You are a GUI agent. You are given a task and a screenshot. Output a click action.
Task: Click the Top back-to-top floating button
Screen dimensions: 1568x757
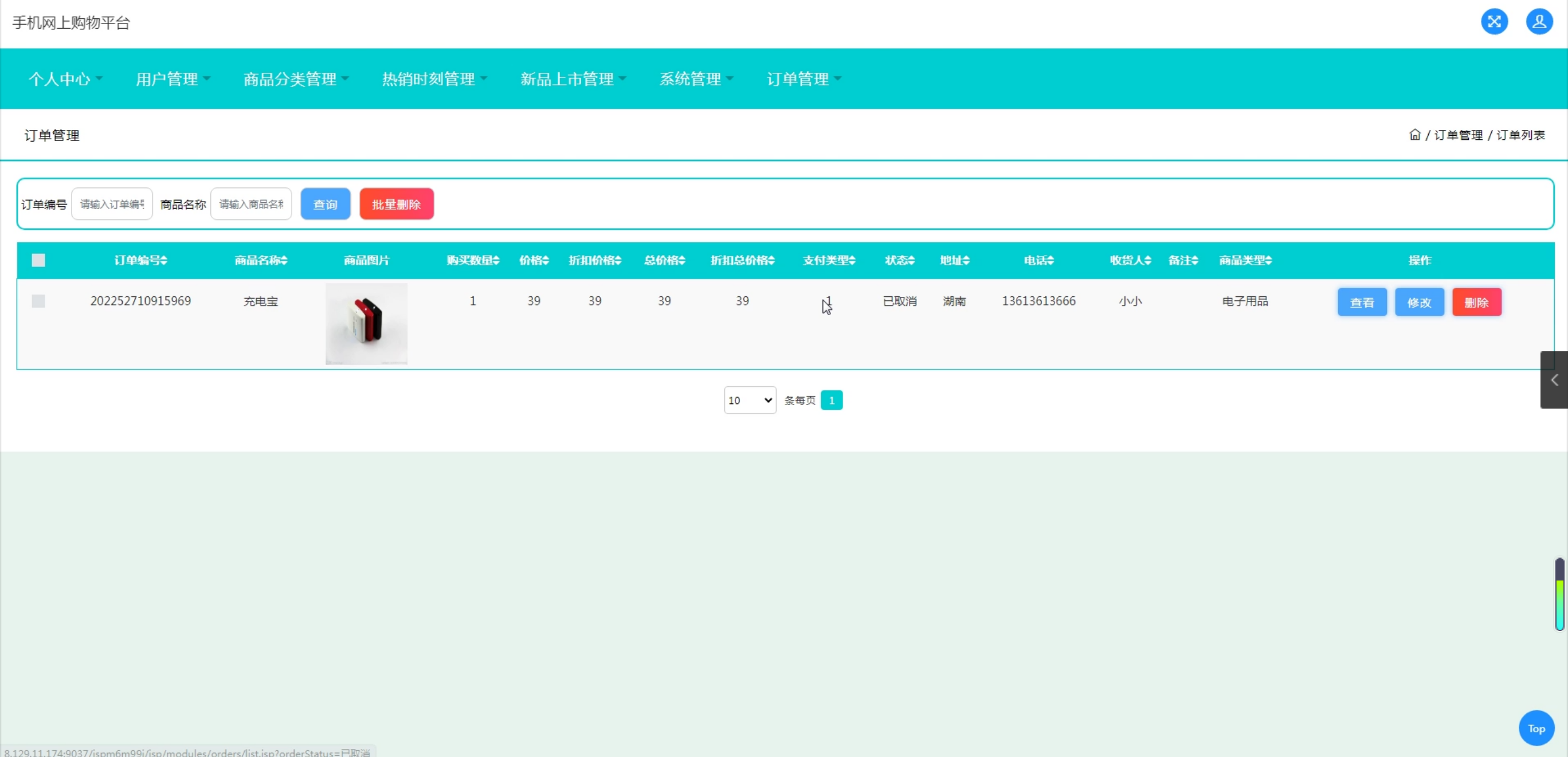click(1536, 728)
